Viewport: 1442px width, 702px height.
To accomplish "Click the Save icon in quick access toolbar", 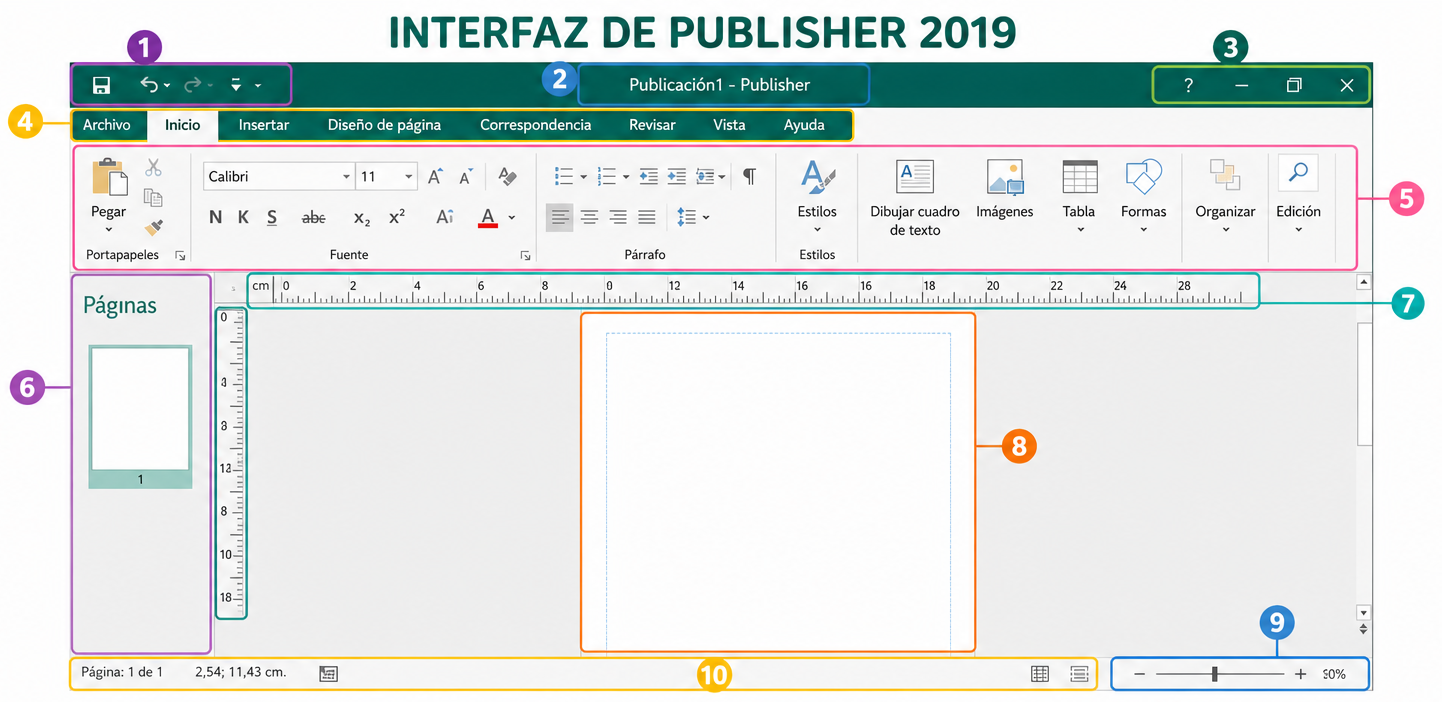I will click(101, 85).
